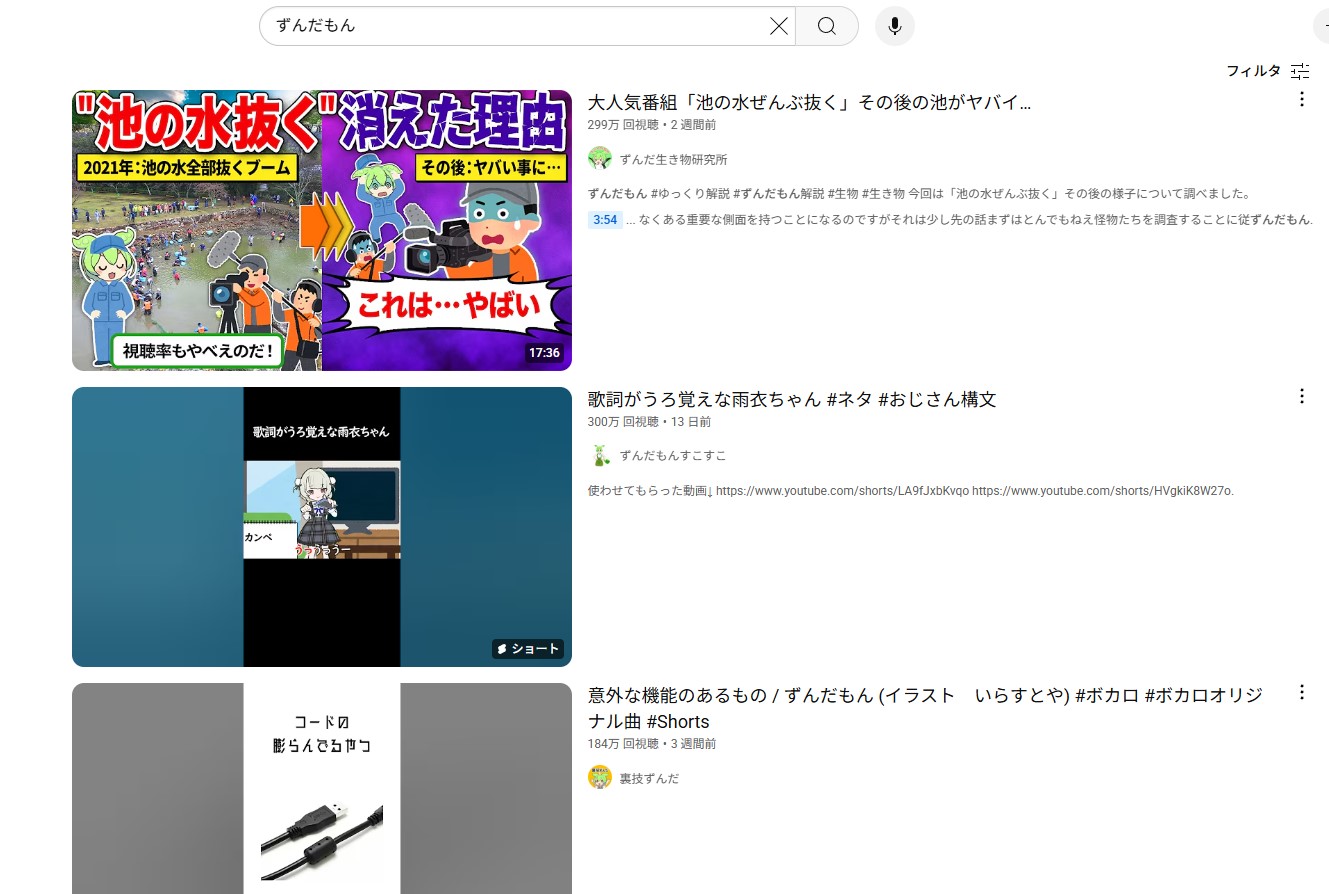Visit channel ずんだもんすこすこ
1329x894 pixels.
673,455
